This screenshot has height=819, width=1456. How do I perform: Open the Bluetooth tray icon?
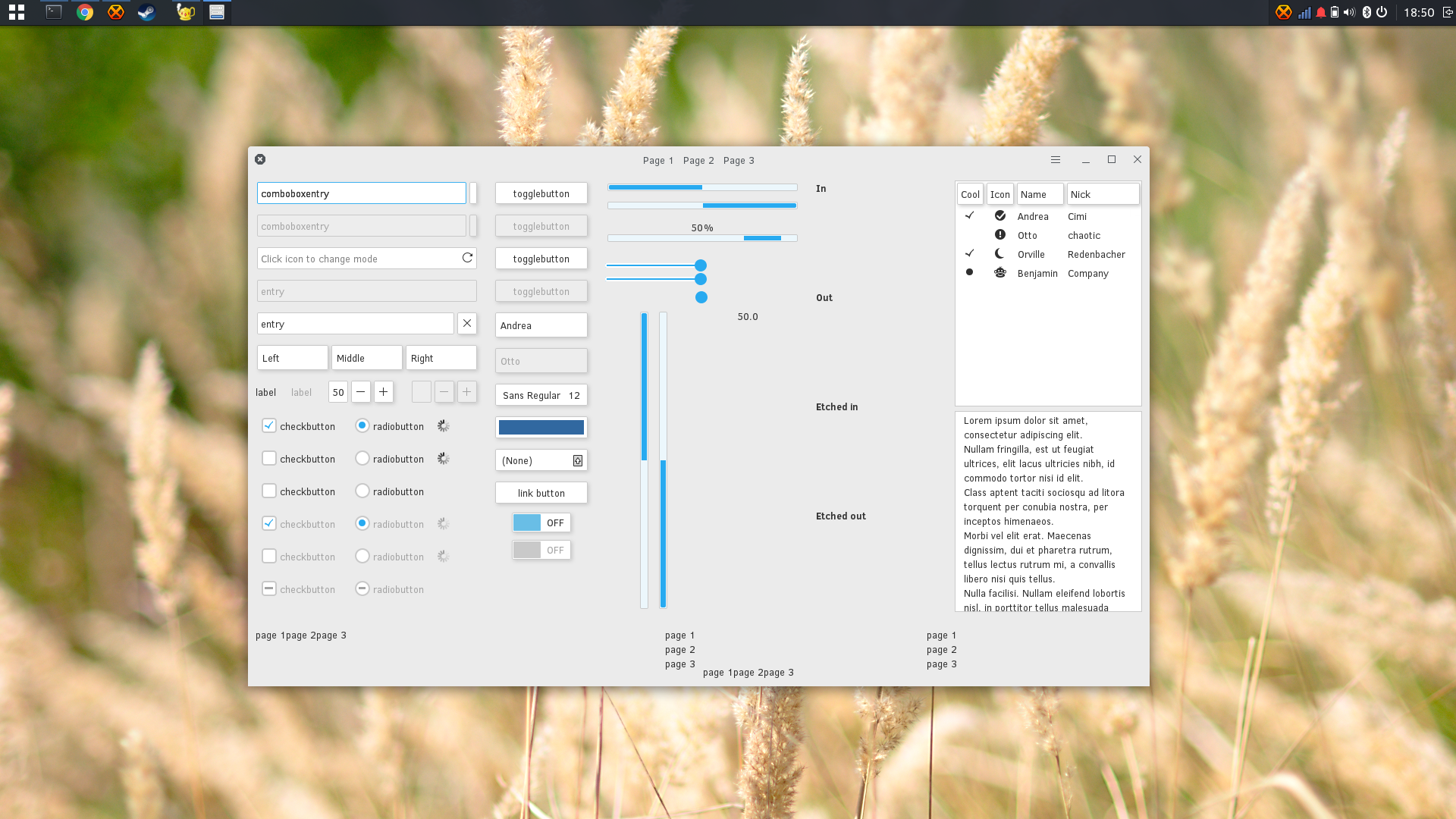pos(1367,12)
